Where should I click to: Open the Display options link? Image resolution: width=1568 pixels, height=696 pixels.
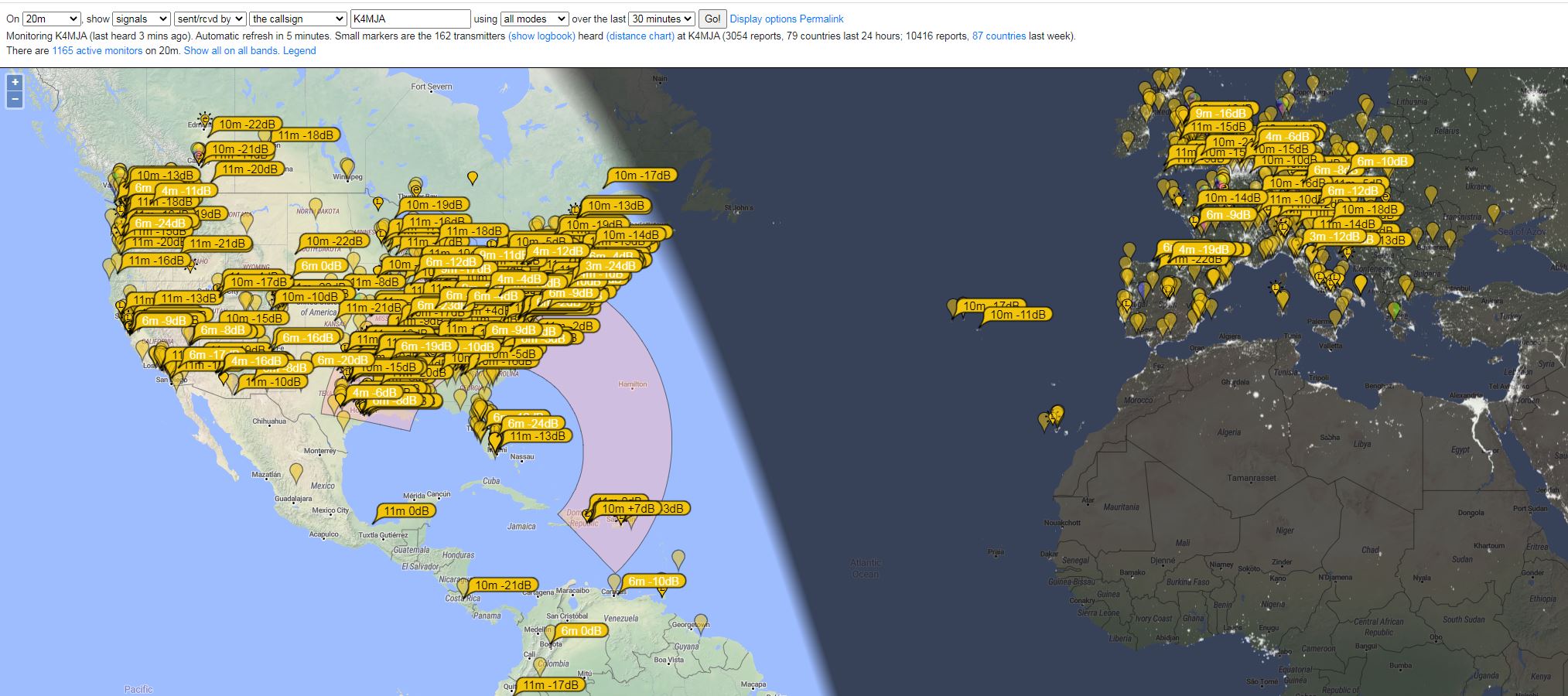[763, 18]
